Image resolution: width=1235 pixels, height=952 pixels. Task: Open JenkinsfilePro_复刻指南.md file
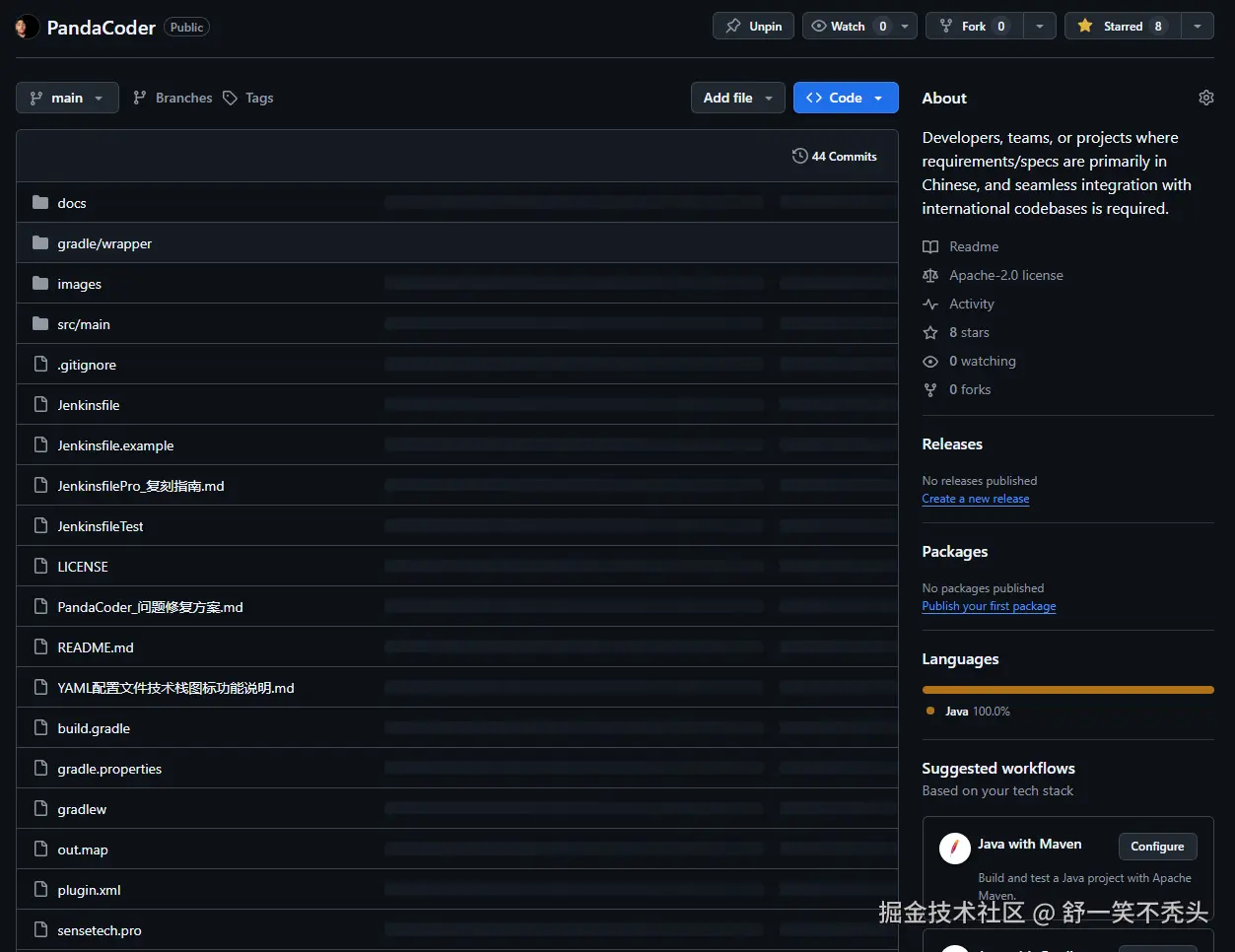click(141, 486)
